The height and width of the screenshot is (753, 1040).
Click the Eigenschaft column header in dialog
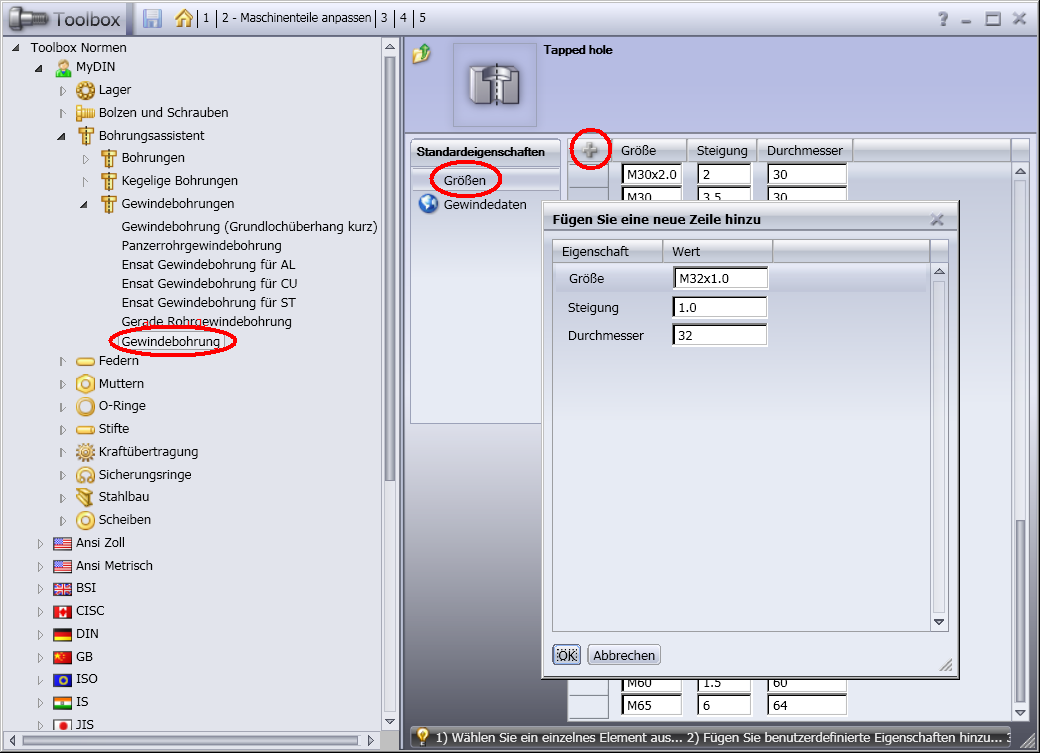[x=608, y=251]
